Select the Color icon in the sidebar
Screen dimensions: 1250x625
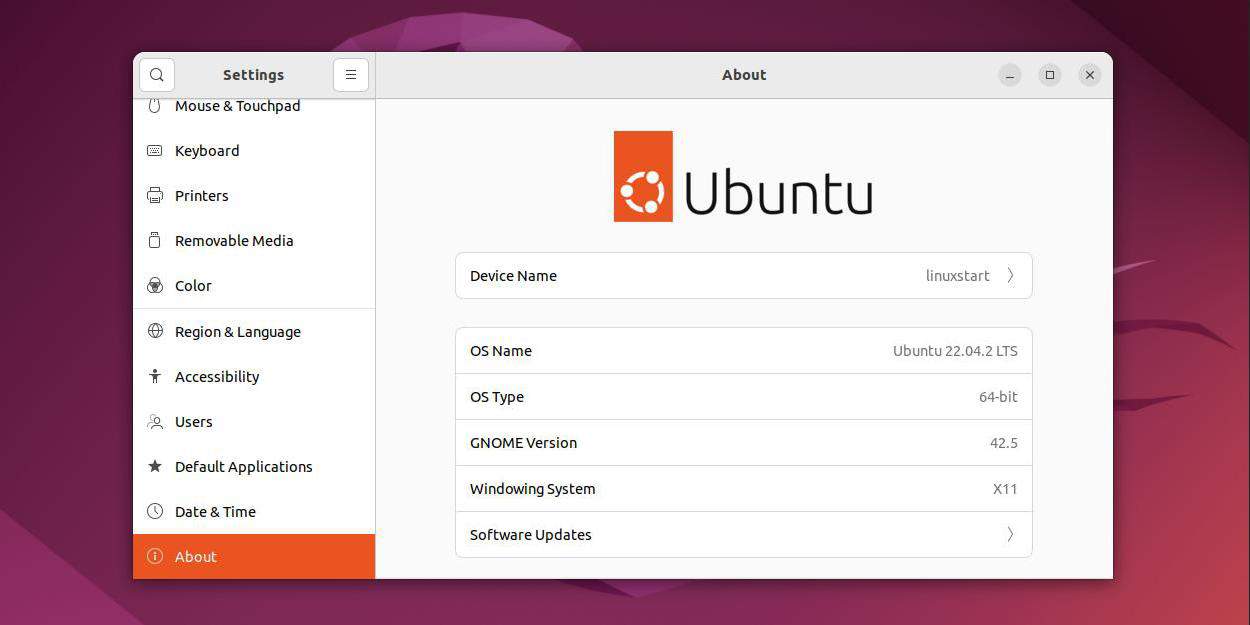tap(155, 286)
